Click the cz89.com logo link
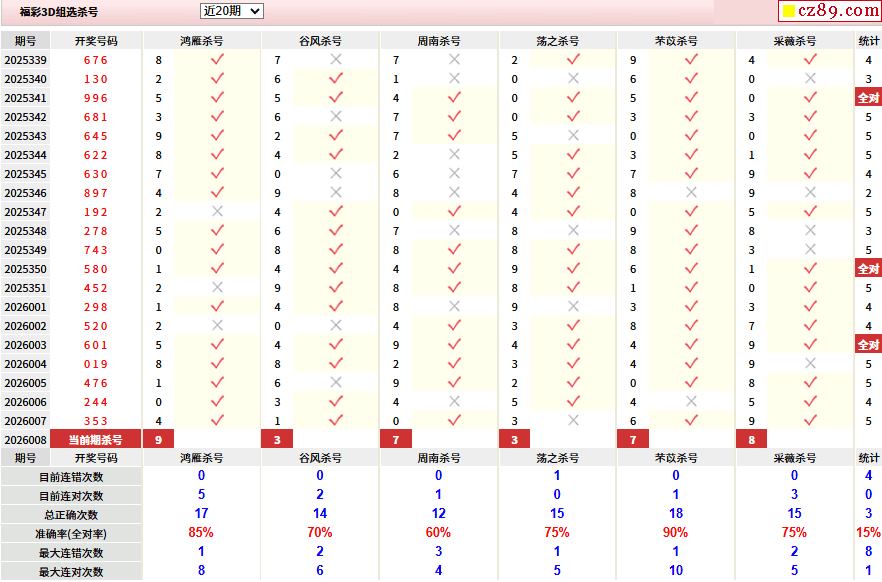882x582 pixels. pos(830,11)
